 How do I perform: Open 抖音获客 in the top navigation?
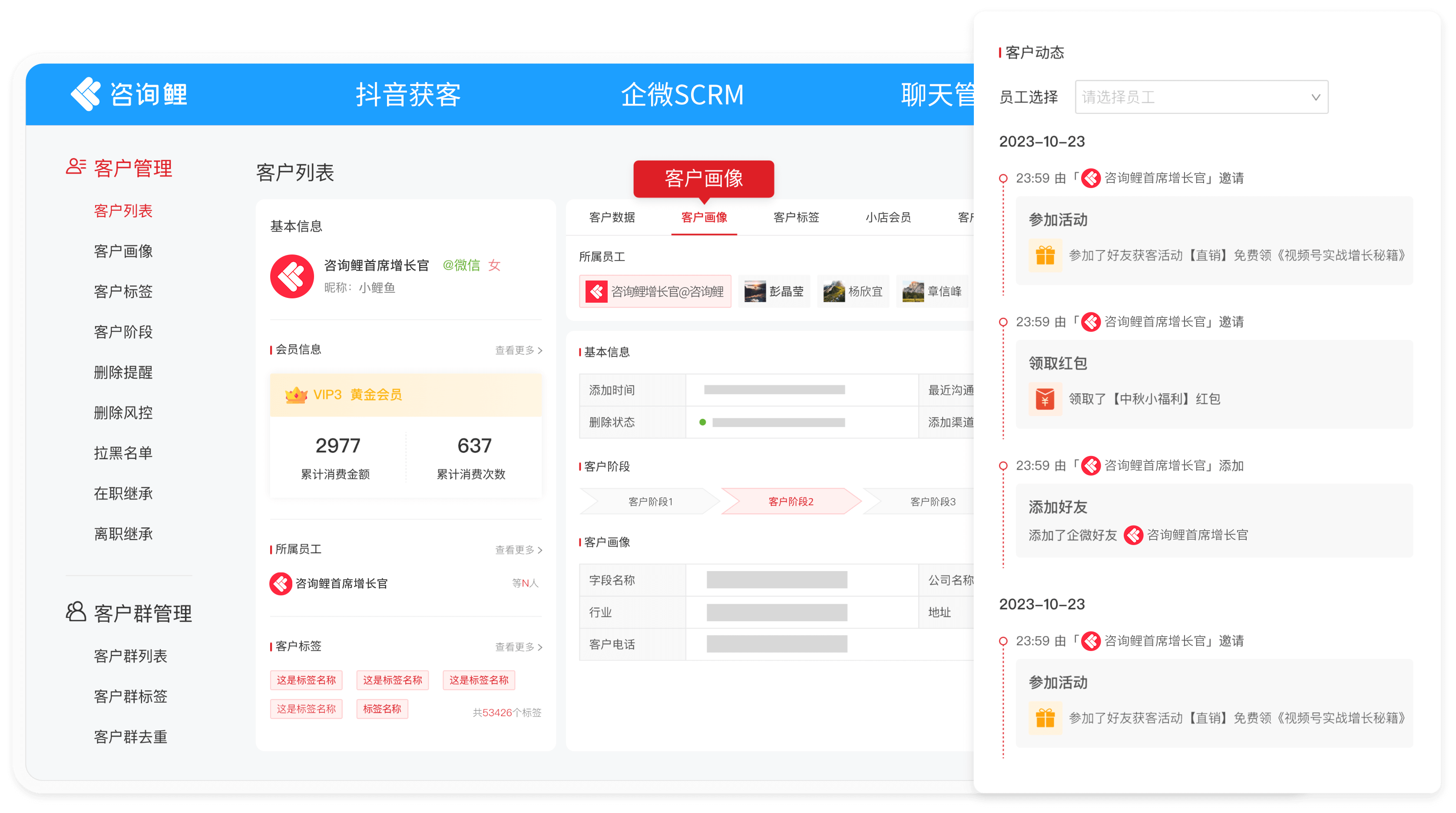[x=408, y=94]
